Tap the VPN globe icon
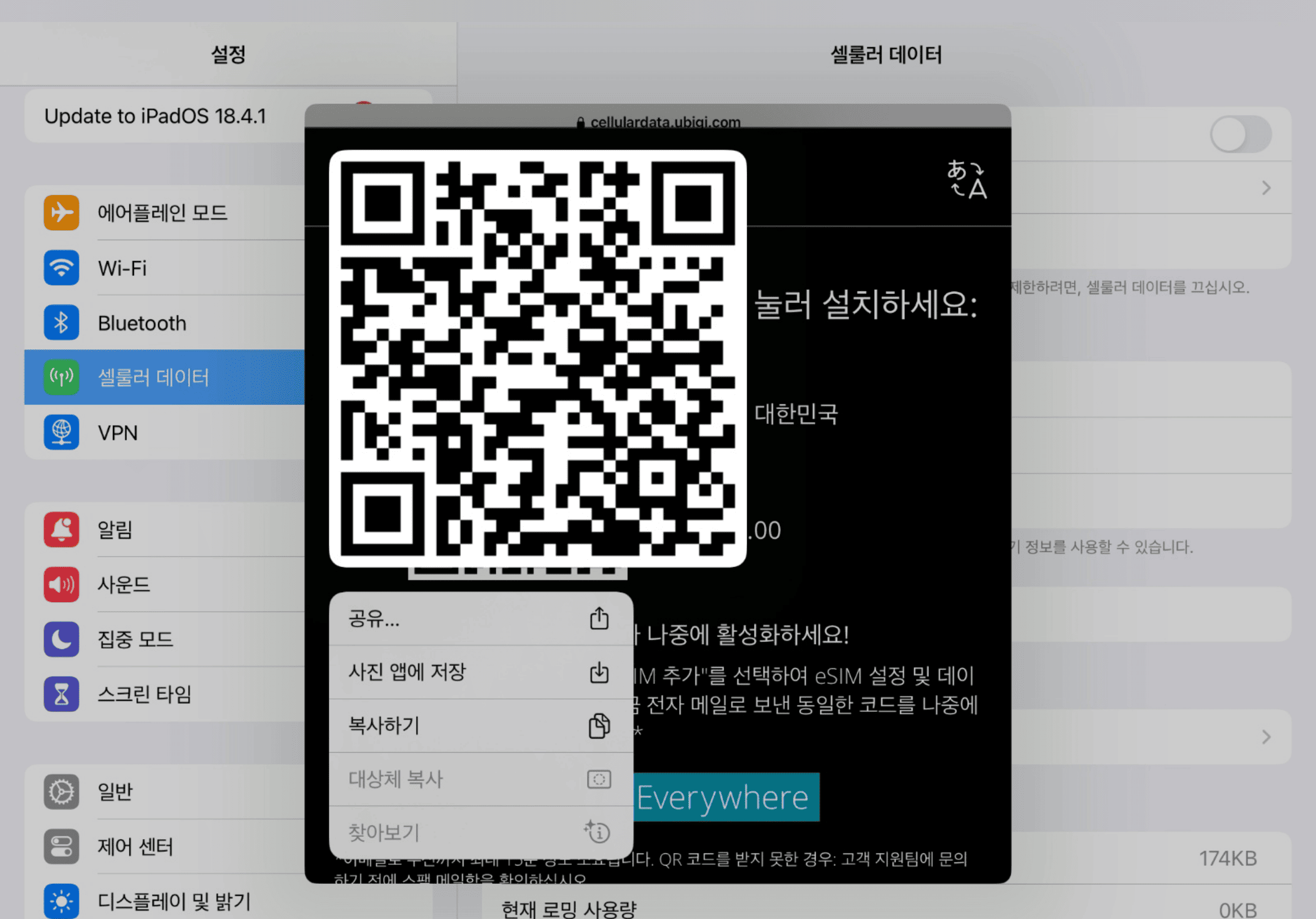 click(x=61, y=432)
